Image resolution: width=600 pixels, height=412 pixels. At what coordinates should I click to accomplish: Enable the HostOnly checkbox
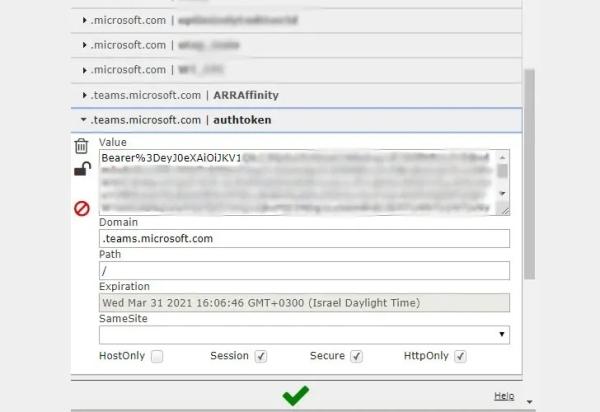click(157, 356)
